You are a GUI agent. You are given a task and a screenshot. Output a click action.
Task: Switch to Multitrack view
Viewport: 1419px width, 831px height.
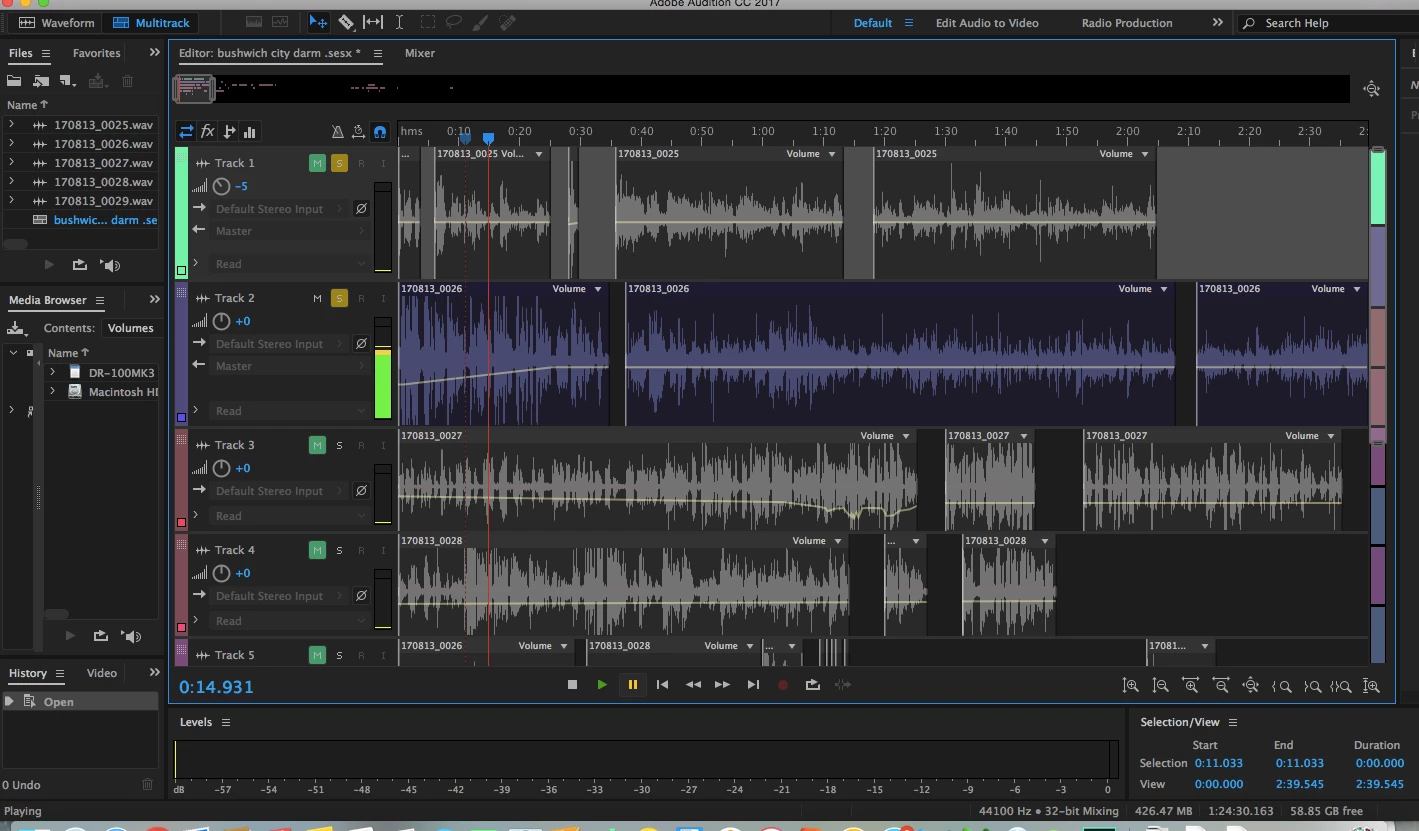tap(152, 22)
